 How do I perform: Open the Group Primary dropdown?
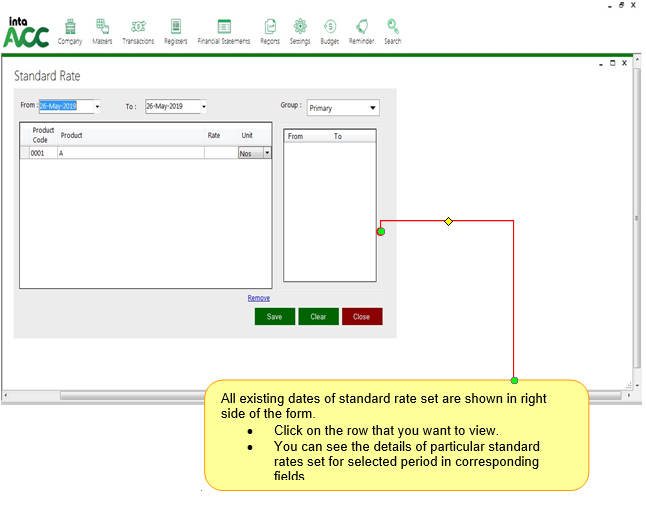pyautogui.click(x=373, y=108)
